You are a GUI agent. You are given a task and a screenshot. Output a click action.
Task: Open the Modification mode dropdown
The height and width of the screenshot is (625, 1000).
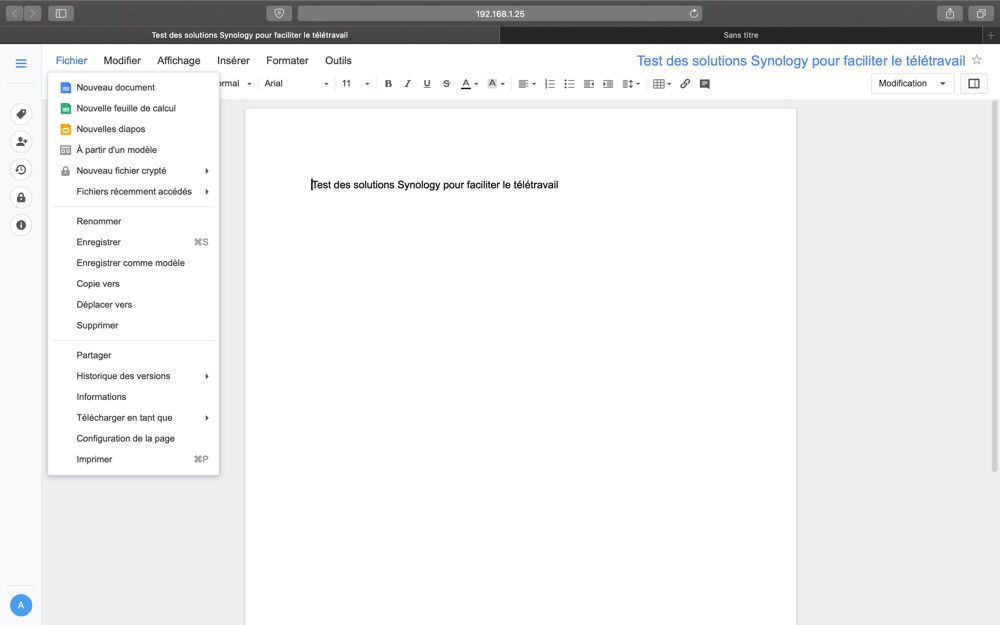click(x=912, y=84)
